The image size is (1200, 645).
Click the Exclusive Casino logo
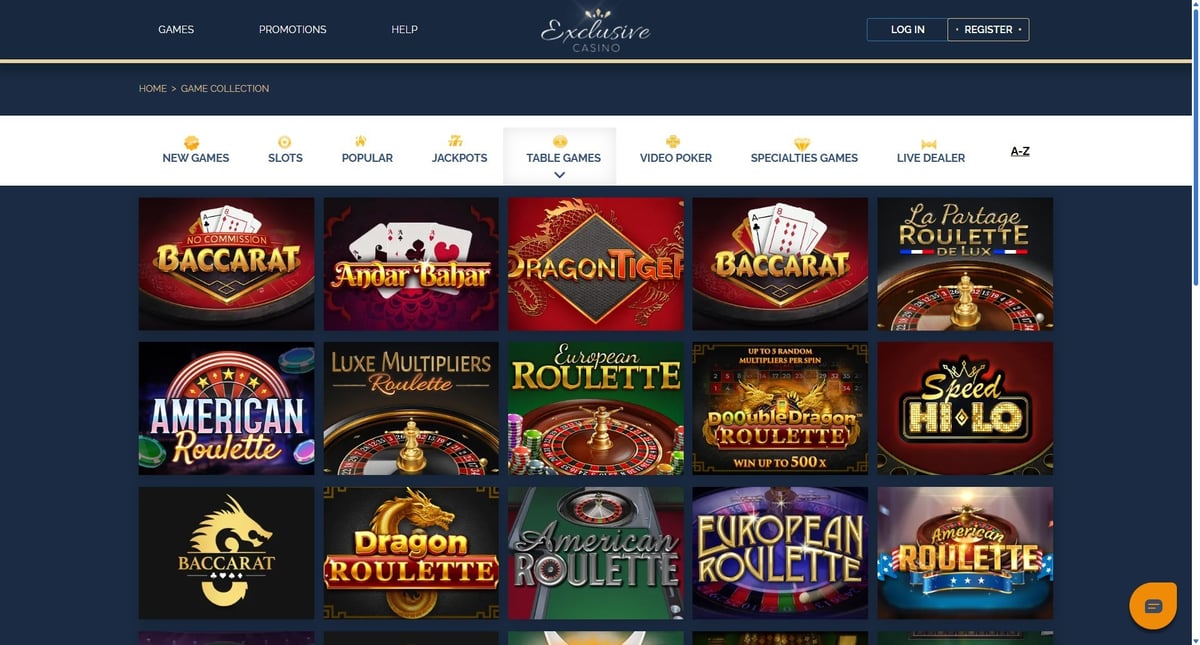click(596, 30)
